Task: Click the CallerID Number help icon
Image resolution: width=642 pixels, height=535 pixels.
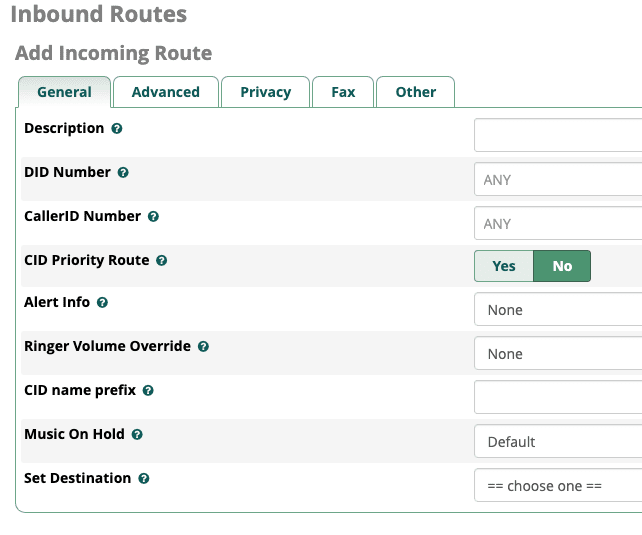Action: click(153, 217)
